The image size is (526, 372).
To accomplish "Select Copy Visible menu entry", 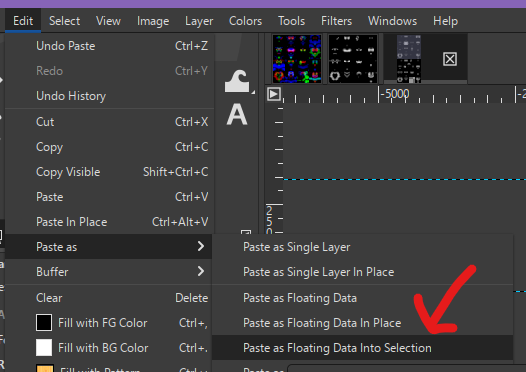I will (110, 172).
